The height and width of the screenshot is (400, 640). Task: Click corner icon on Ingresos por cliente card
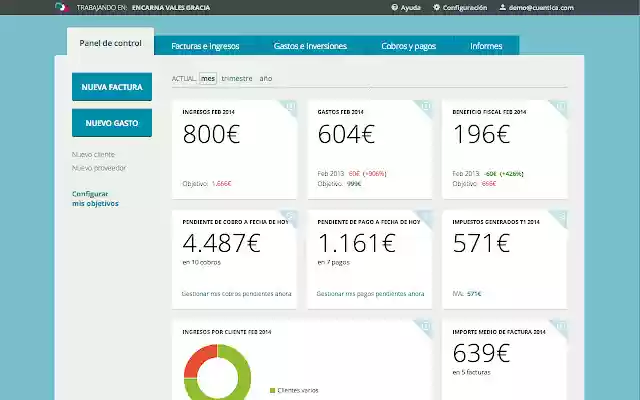(426, 326)
